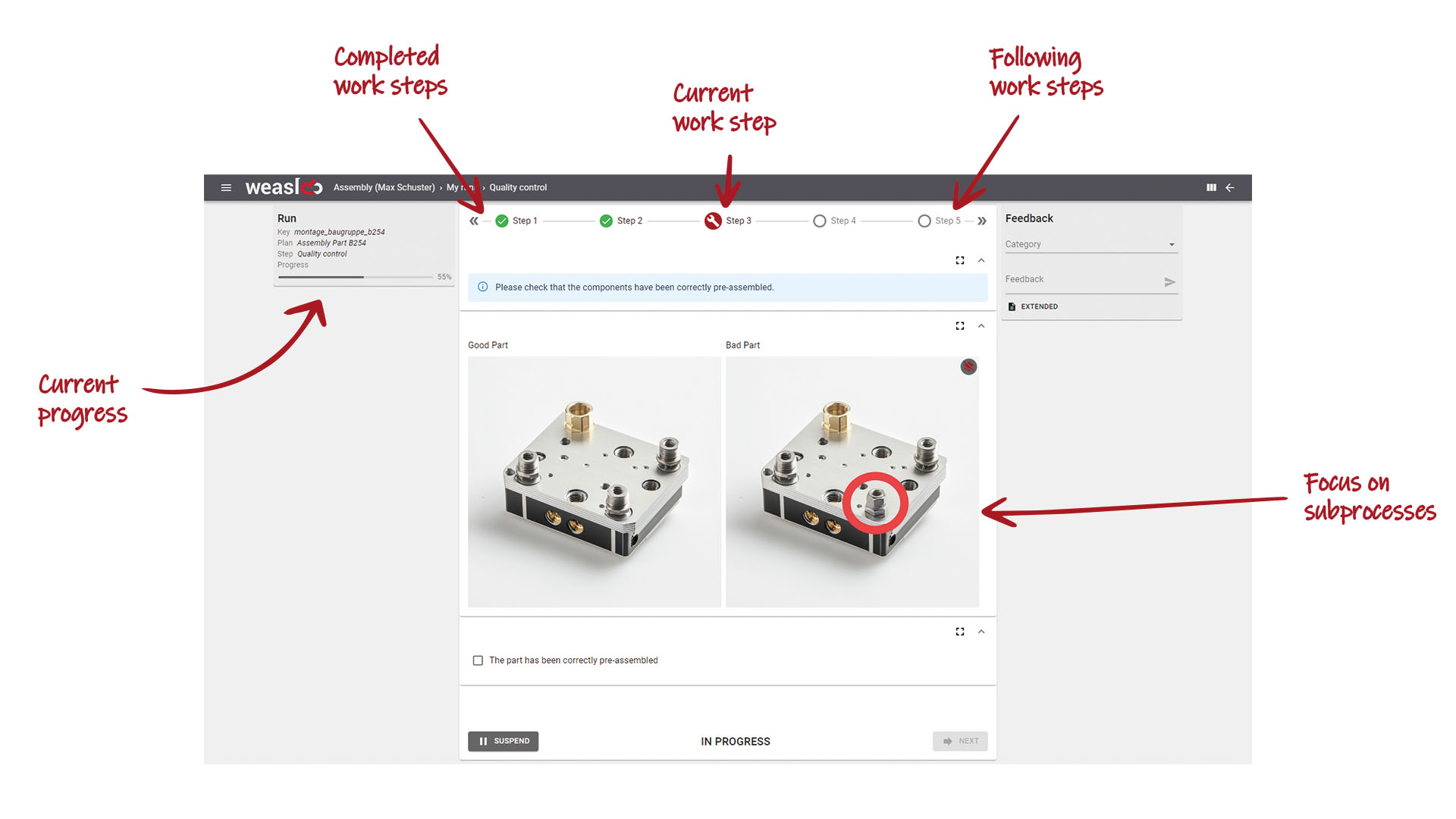Select the Step 4 progress circle
This screenshot has height=819, width=1456.
coord(820,221)
